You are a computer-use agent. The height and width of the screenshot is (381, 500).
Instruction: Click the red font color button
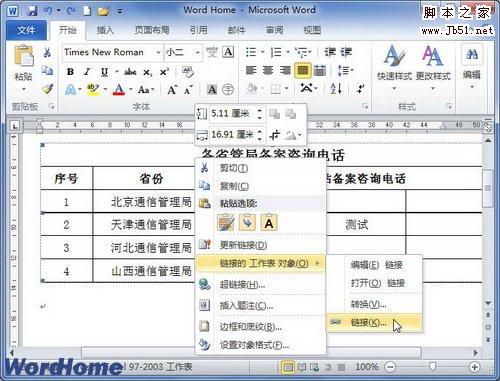tap(119, 89)
